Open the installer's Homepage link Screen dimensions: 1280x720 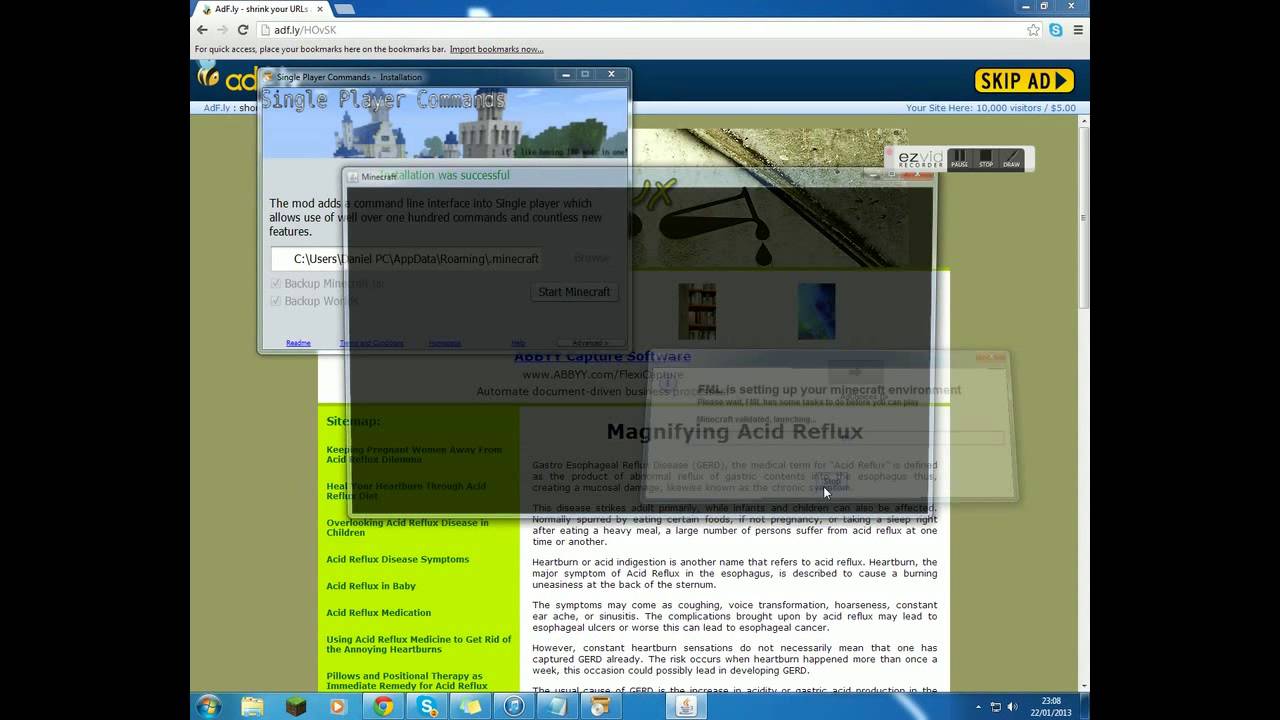click(445, 343)
